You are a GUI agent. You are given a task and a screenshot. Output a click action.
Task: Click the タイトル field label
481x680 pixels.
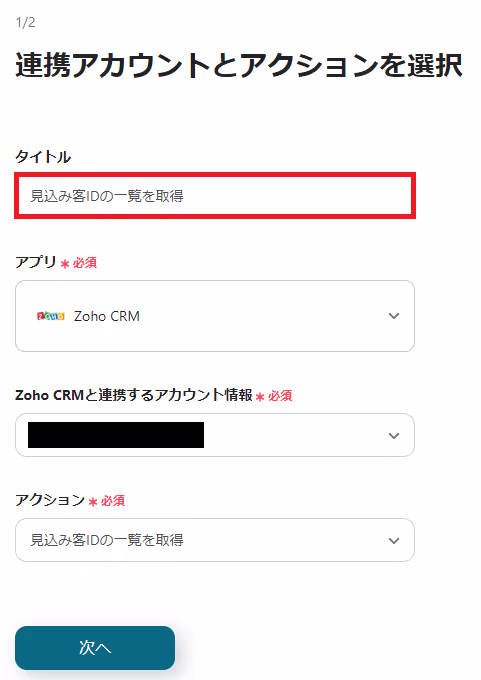point(43,157)
